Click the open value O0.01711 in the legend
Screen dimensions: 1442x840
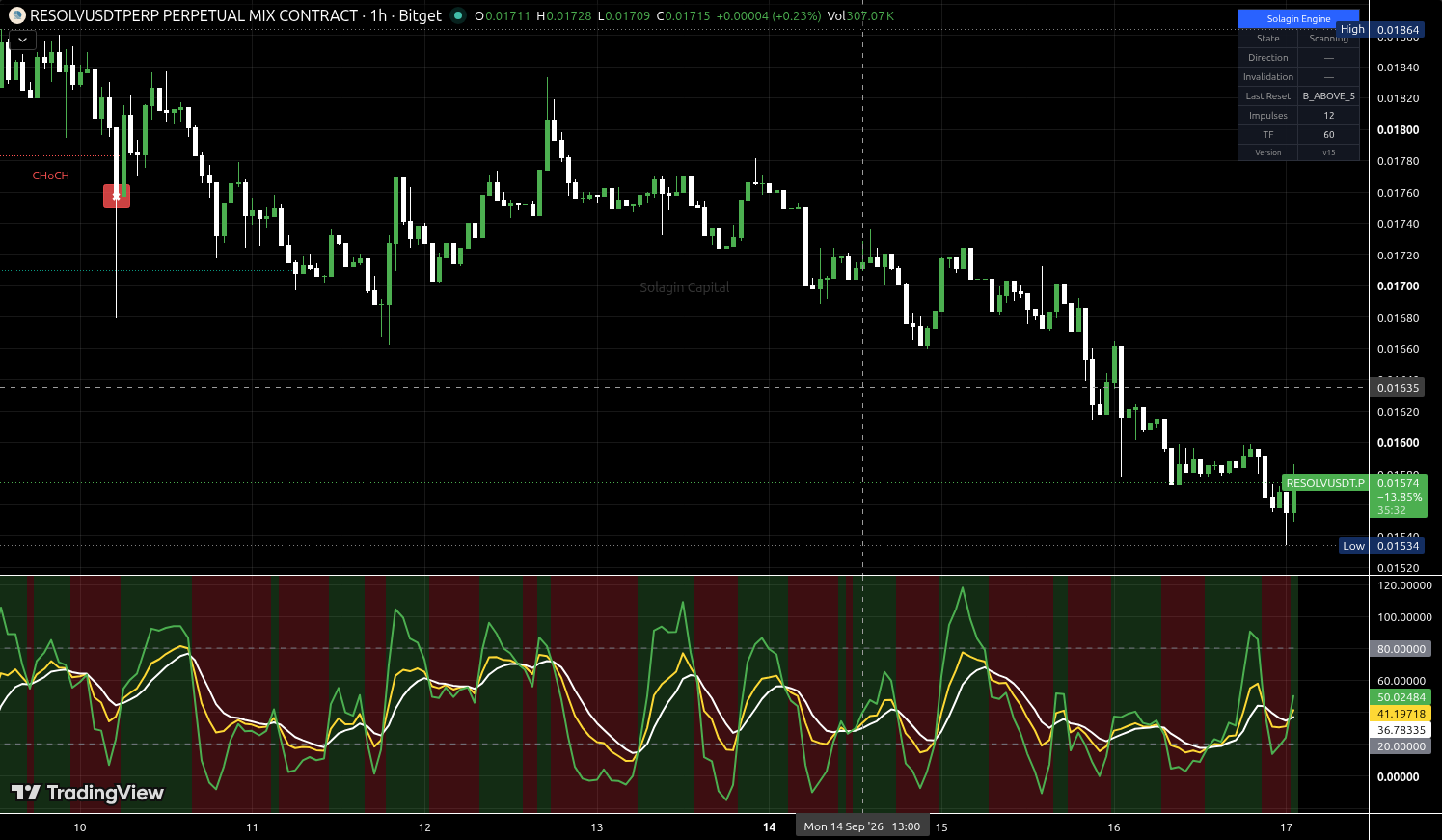click(x=503, y=16)
